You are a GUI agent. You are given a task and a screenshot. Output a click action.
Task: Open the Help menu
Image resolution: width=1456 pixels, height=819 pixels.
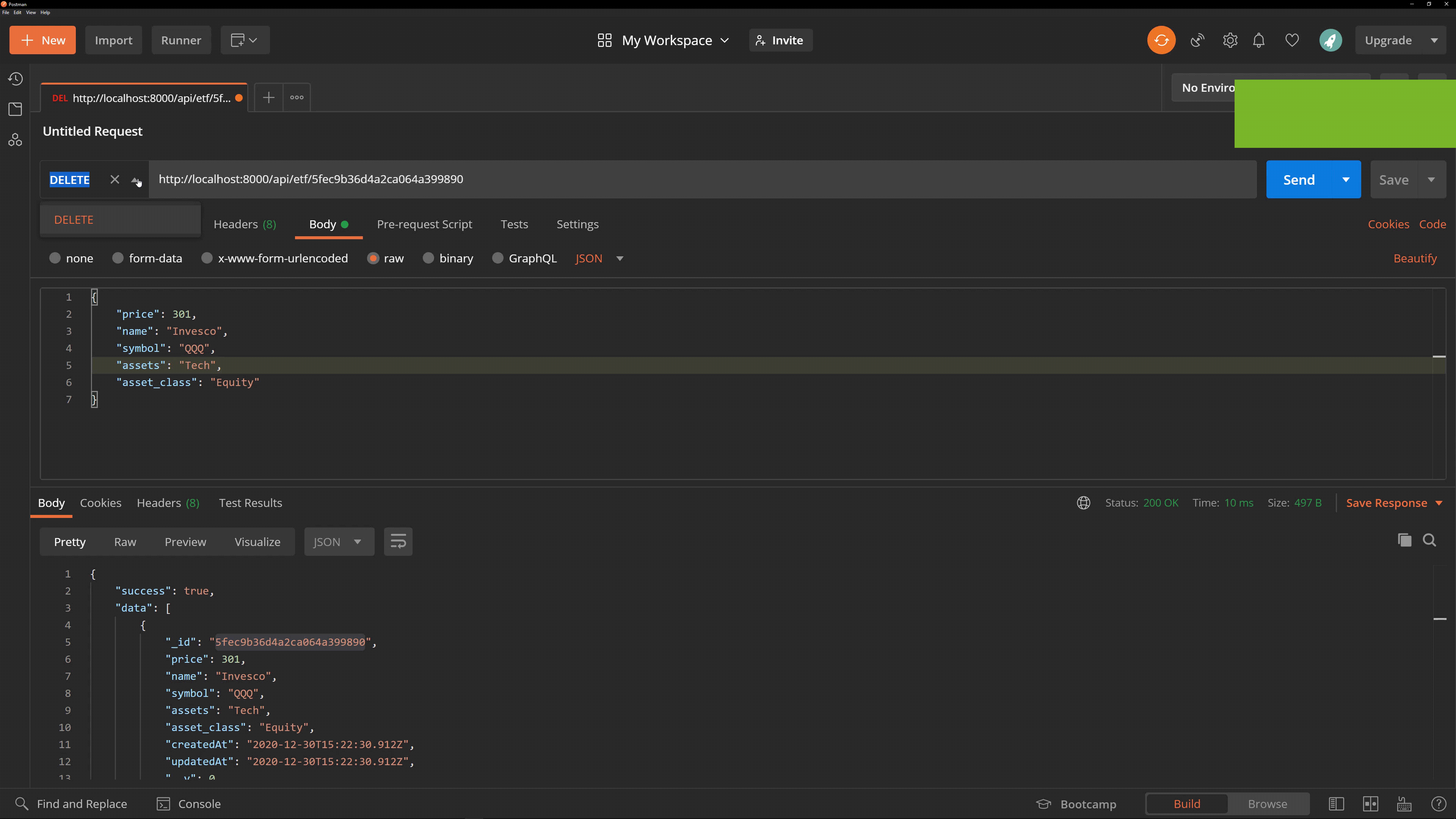(x=45, y=13)
